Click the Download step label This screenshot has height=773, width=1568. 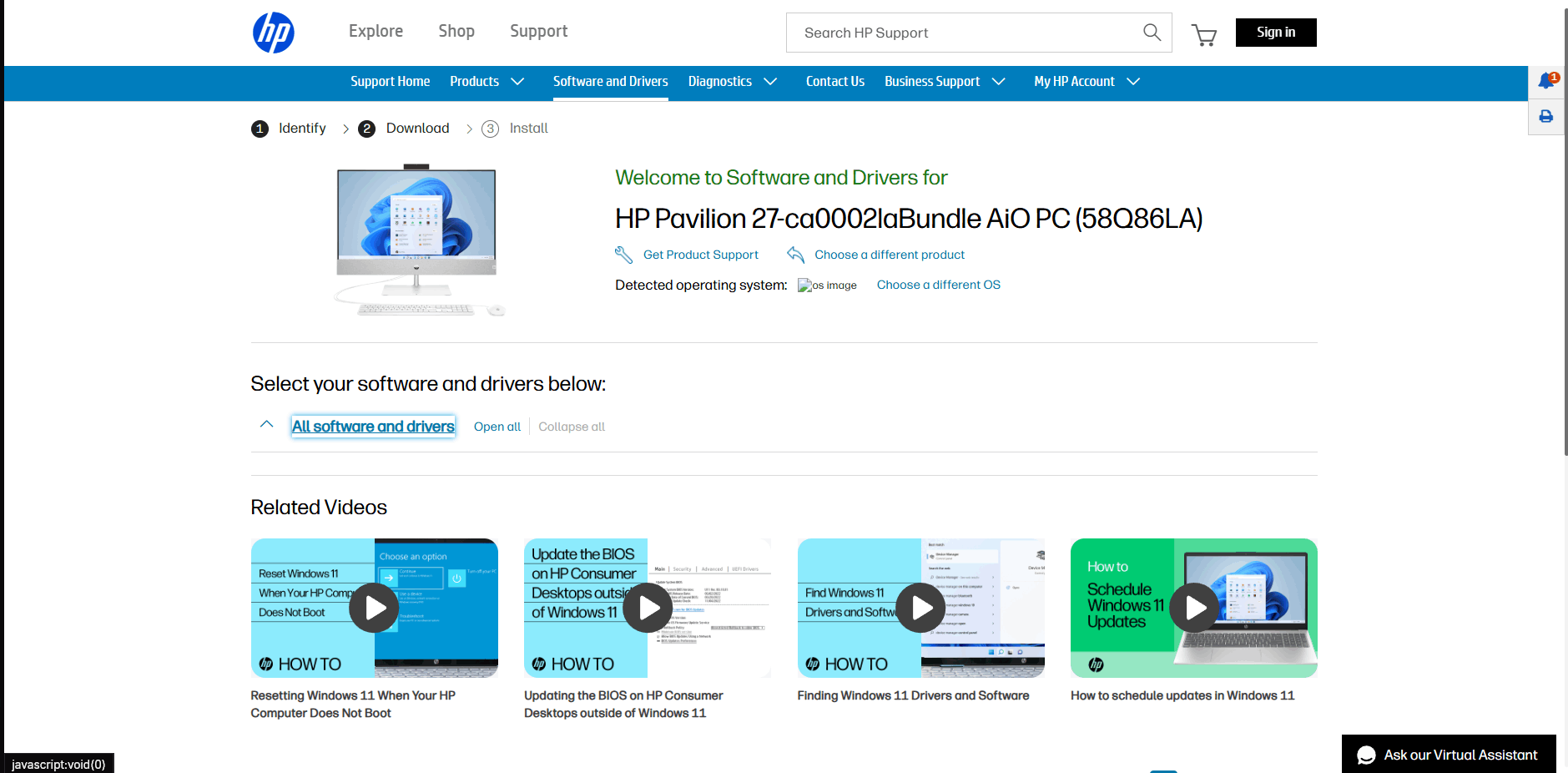coord(417,129)
